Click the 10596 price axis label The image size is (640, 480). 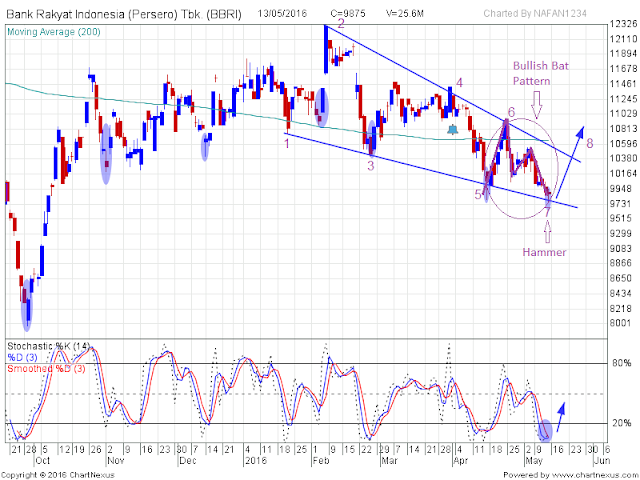point(624,144)
